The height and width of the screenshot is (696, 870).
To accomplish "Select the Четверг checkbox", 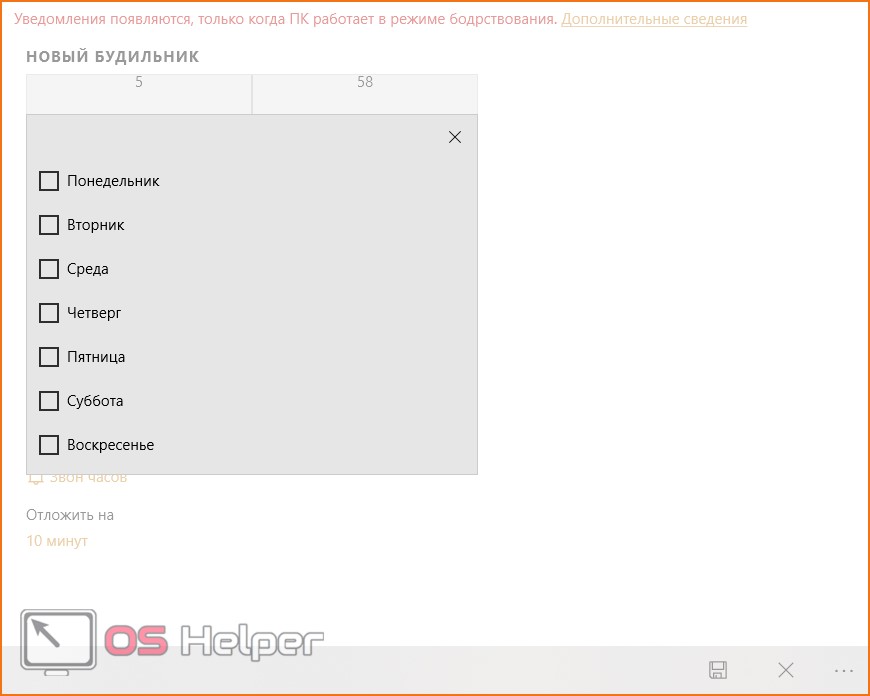I will point(49,313).
